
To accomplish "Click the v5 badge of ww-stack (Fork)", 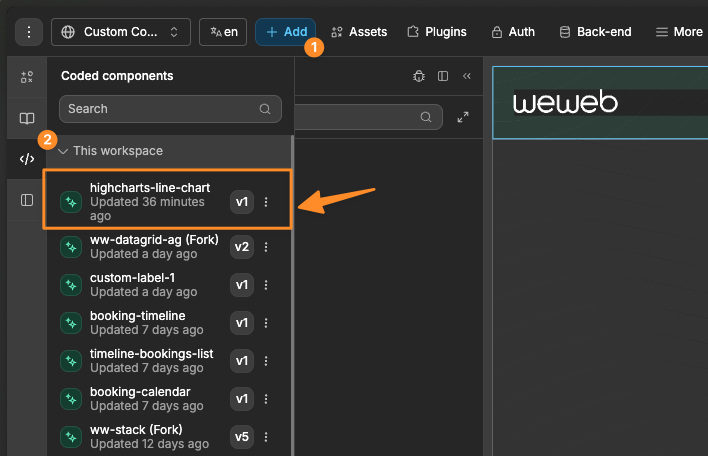I will pos(242,437).
